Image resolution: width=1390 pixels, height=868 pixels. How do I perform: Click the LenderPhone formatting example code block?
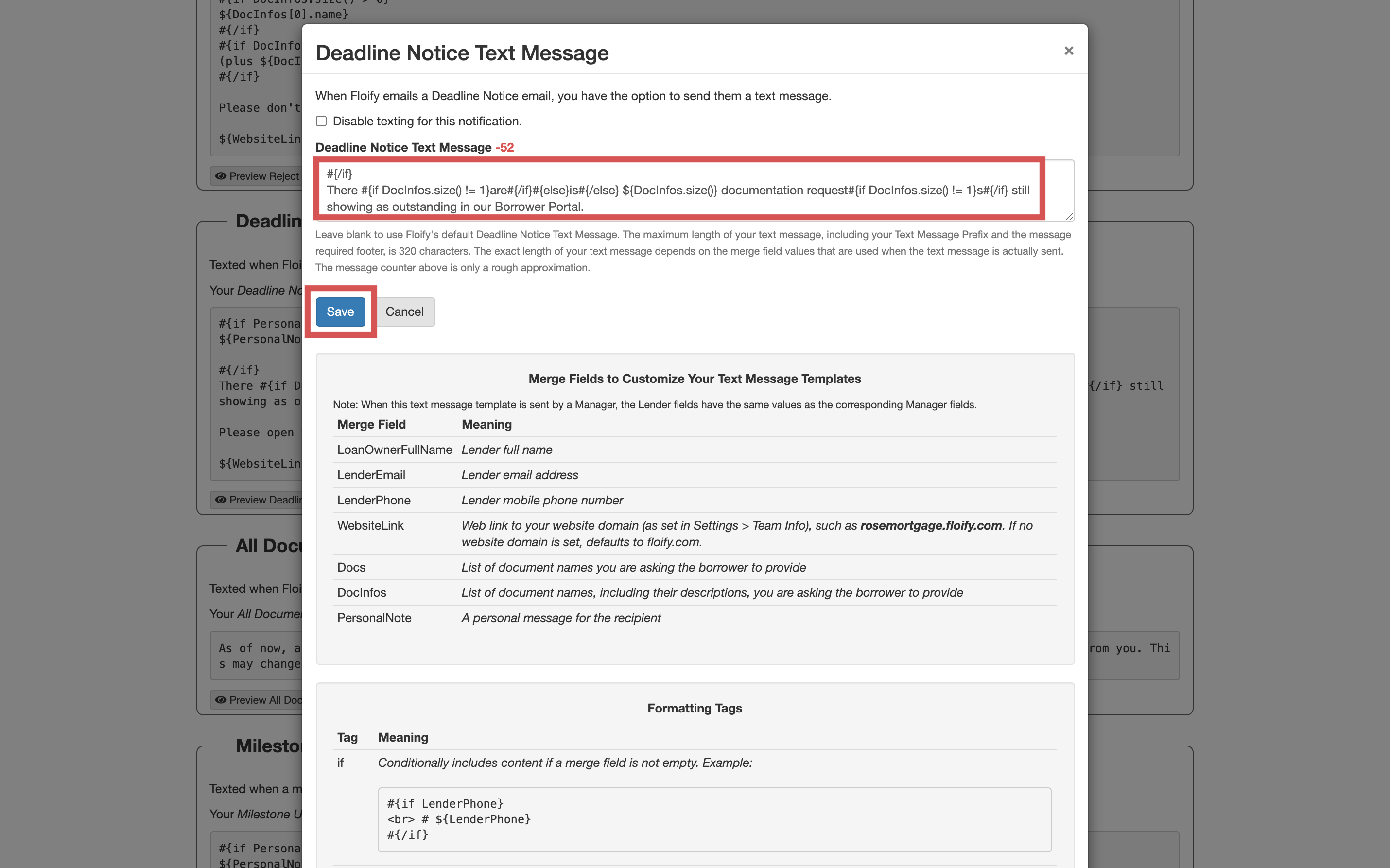coord(713,819)
